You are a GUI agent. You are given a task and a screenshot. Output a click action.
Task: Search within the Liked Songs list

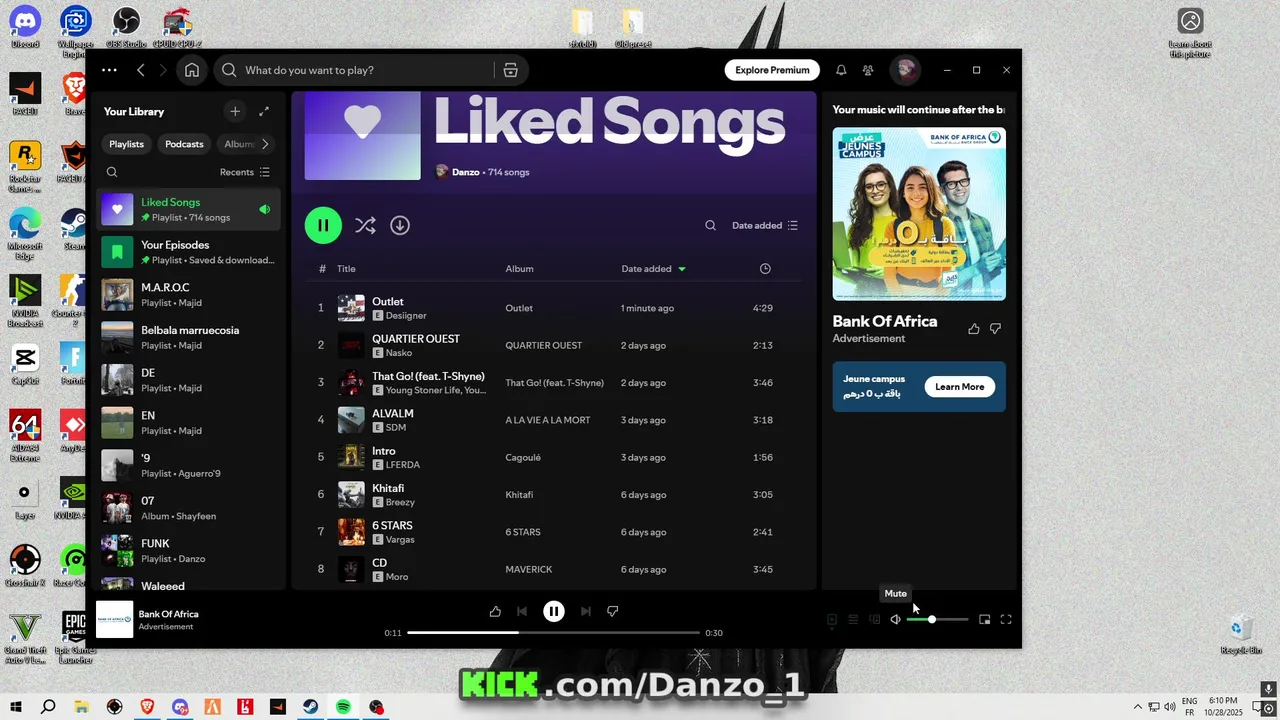710,226
